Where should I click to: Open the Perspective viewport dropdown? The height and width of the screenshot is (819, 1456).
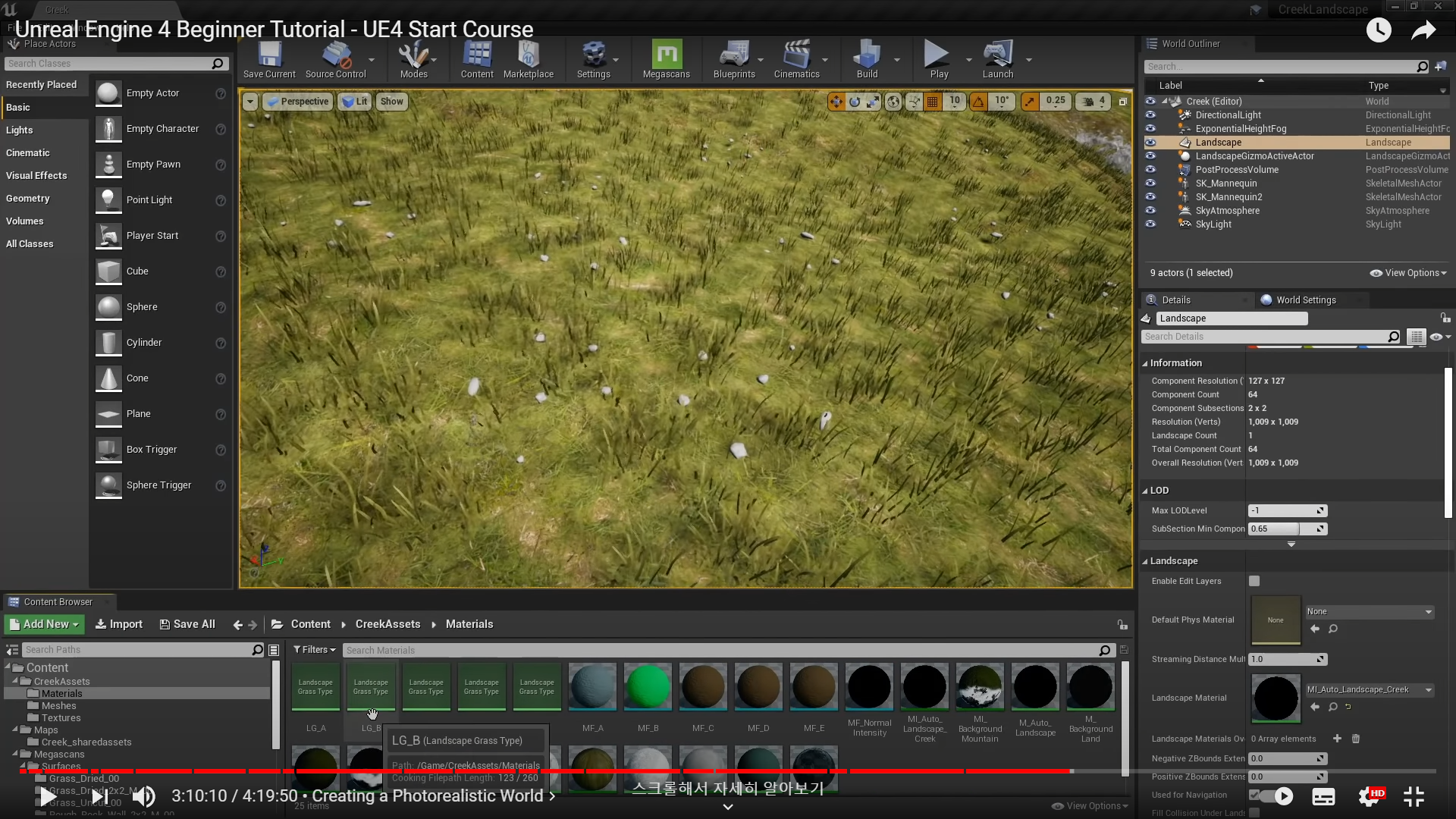click(297, 102)
